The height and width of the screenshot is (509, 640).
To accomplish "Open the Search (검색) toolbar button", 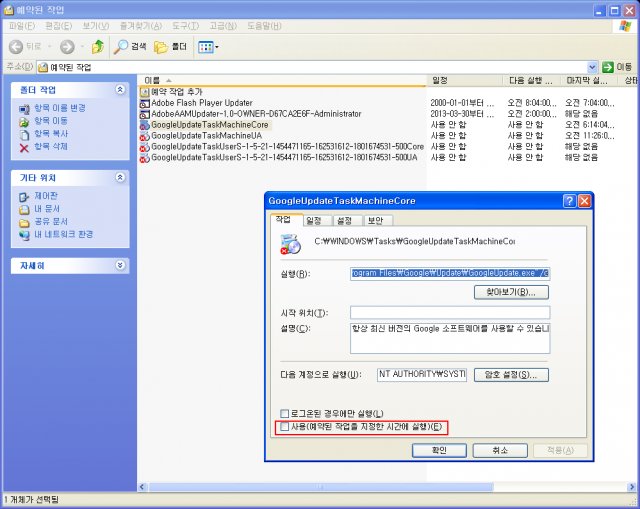I will (130, 47).
